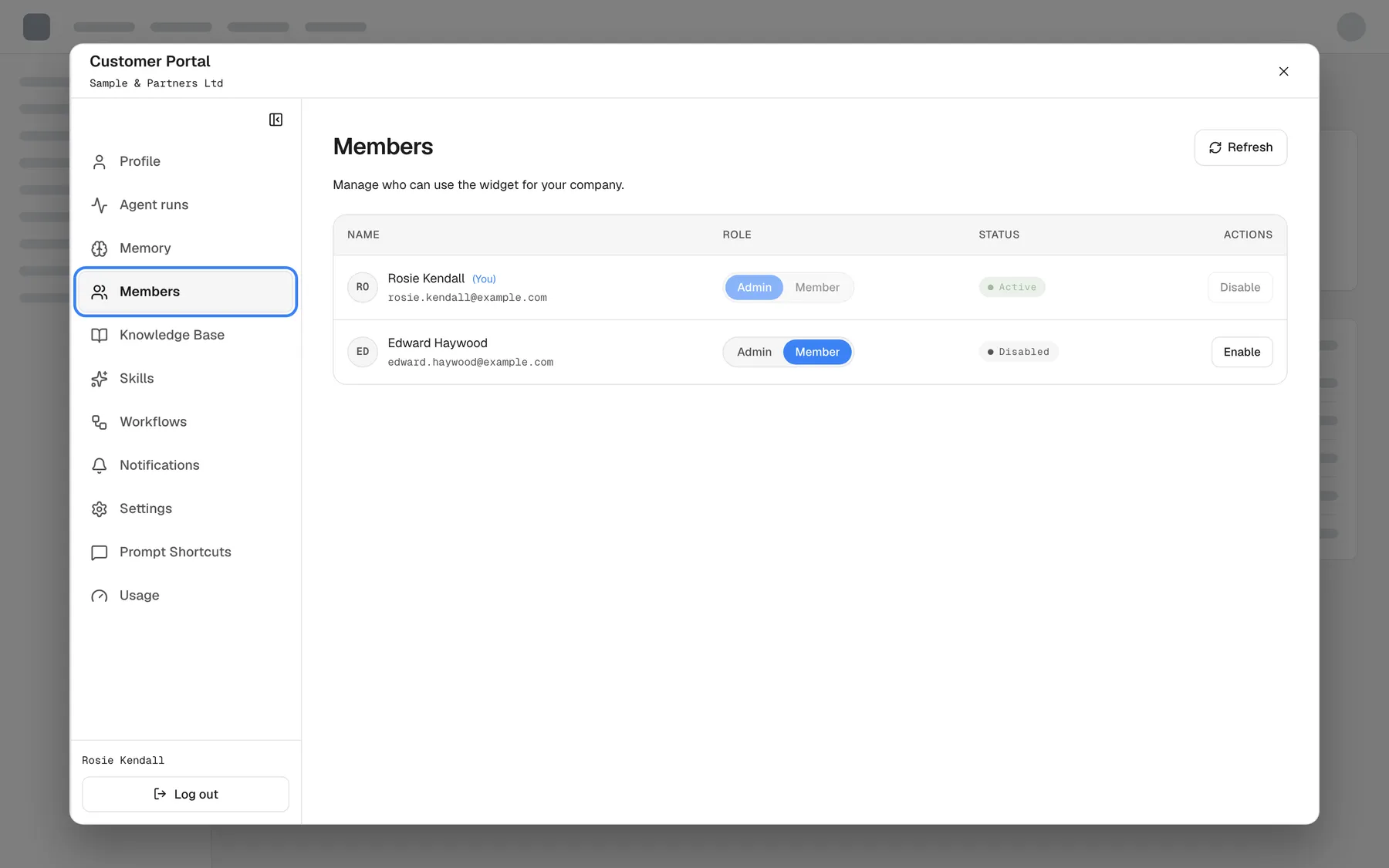Viewport: 1389px width, 868px height.
Task: Refresh the members list
Action: [x=1240, y=147]
